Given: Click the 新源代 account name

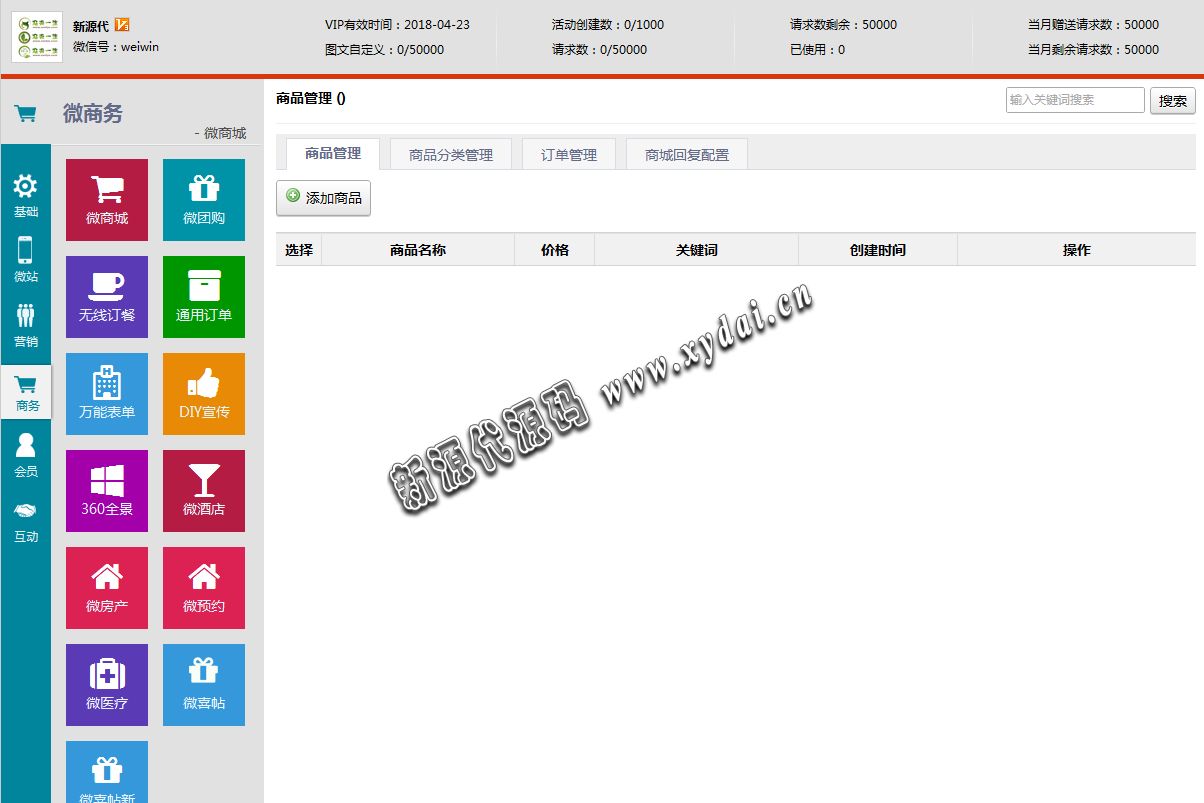Looking at the screenshot, I should click(x=91, y=26).
